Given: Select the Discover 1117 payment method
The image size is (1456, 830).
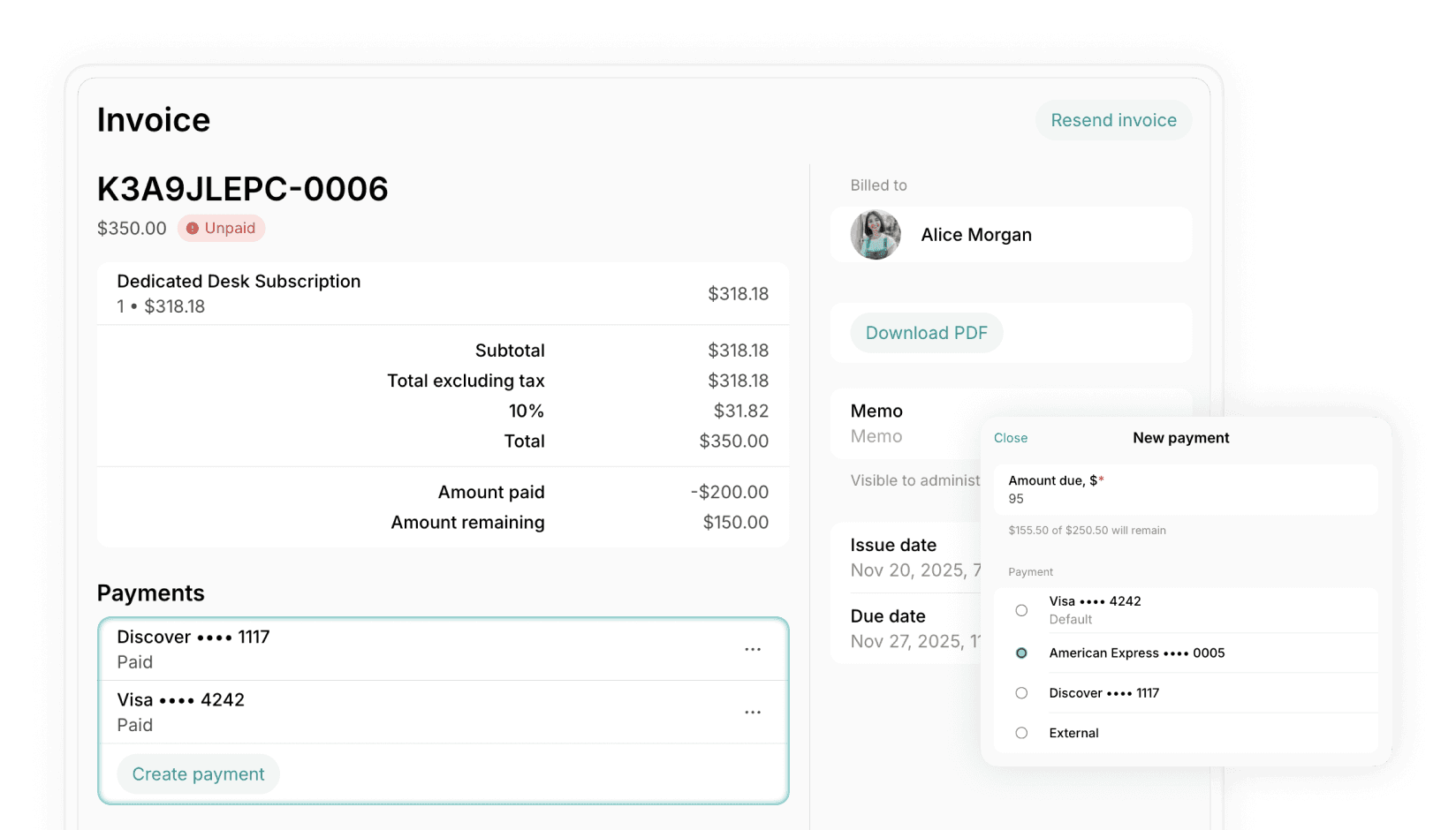Looking at the screenshot, I should pyautogui.click(x=1021, y=693).
